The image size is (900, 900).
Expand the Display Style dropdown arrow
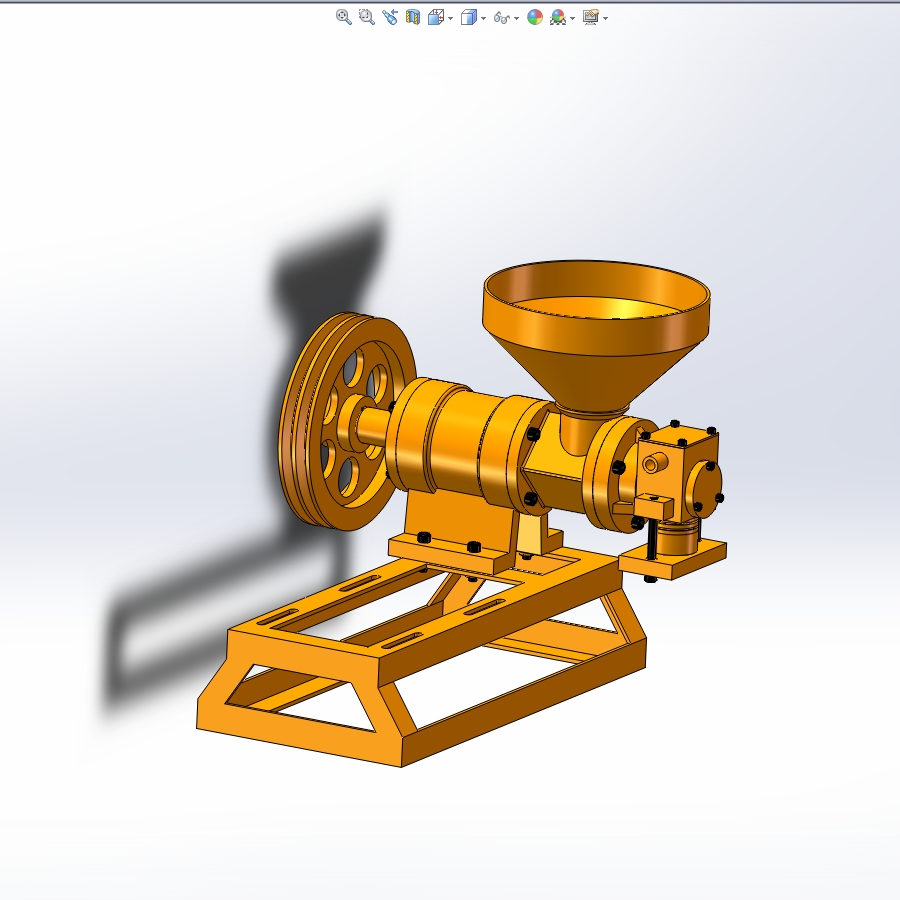click(483, 18)
